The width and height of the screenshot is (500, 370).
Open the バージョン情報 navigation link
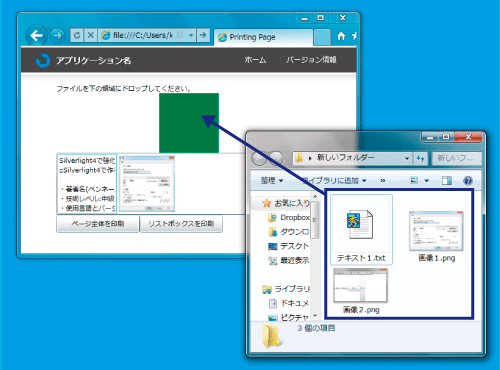[311, 60]
